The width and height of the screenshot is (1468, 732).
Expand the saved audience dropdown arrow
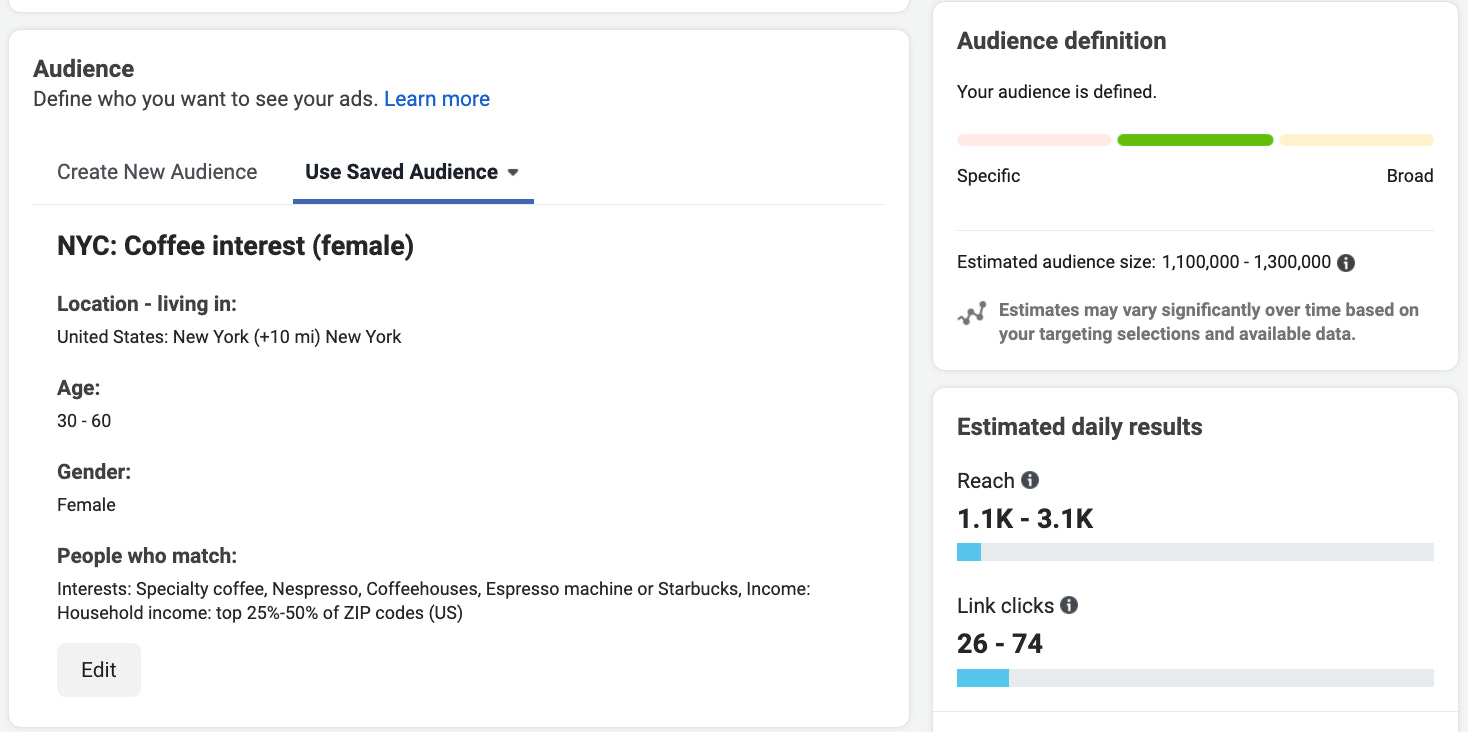(513, 173)
